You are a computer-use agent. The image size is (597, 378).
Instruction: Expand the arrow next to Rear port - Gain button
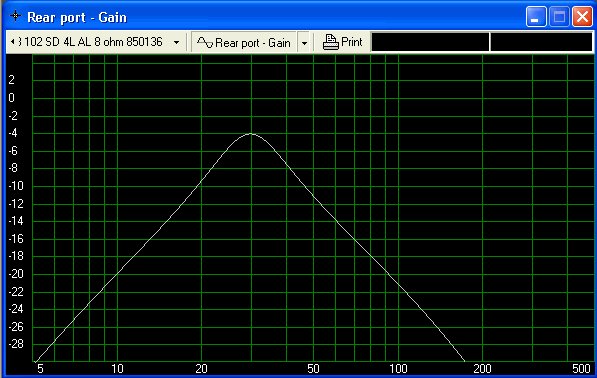(304, 43)
